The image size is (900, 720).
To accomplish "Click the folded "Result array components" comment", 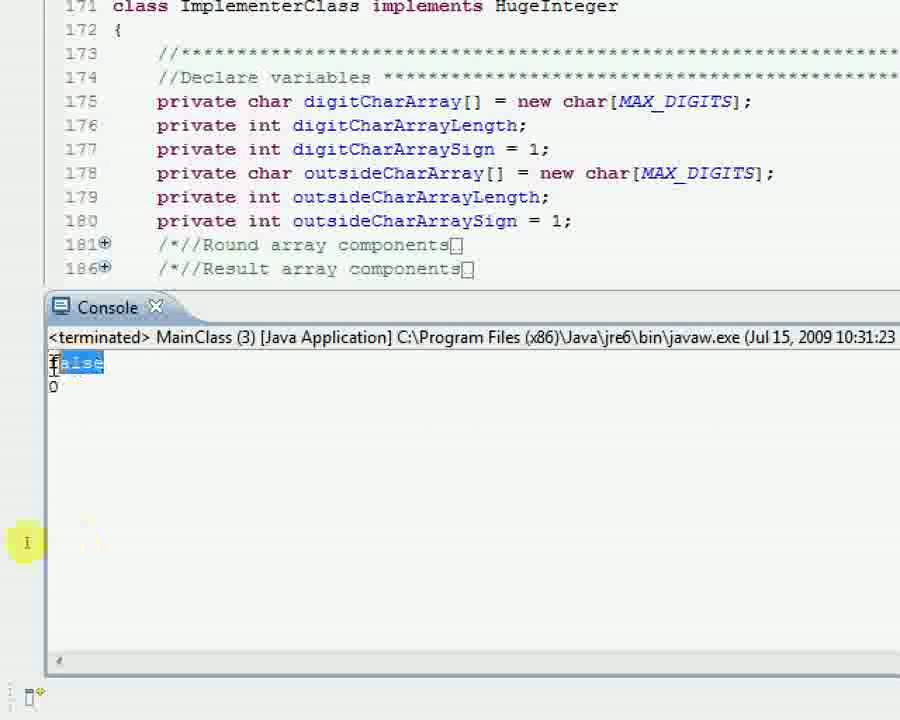I will point(309,269).
